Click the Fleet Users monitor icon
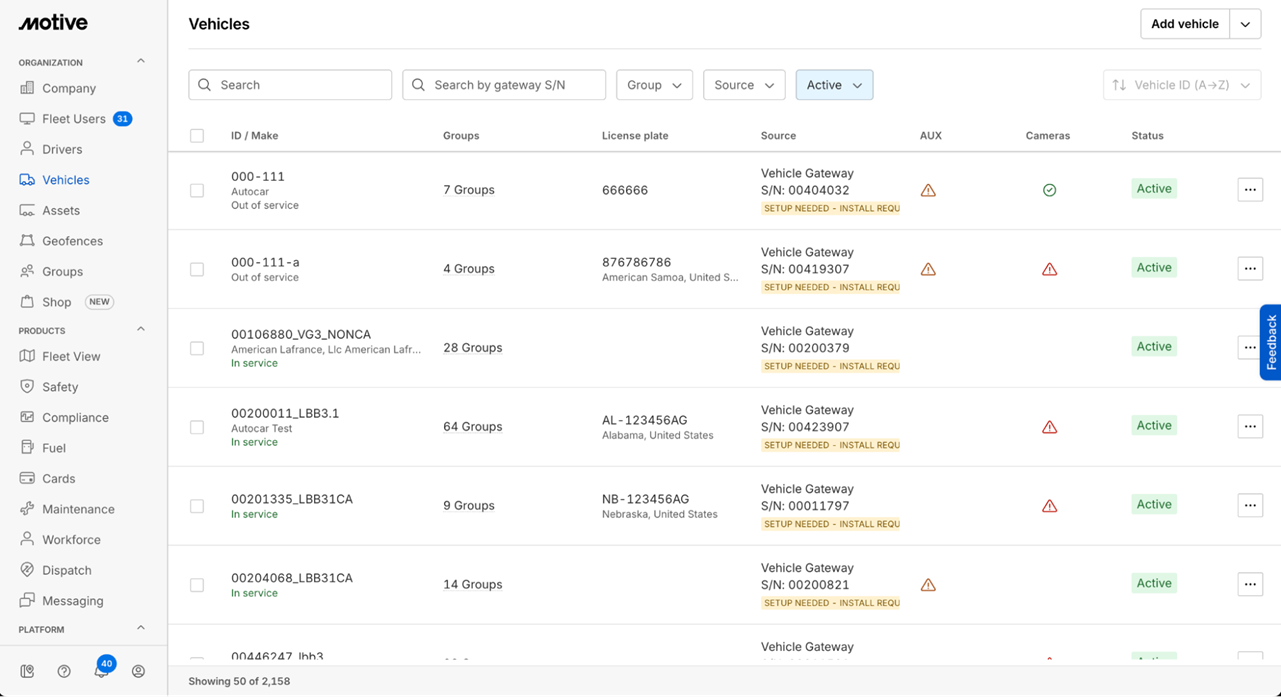 click(x=27, y=119)
